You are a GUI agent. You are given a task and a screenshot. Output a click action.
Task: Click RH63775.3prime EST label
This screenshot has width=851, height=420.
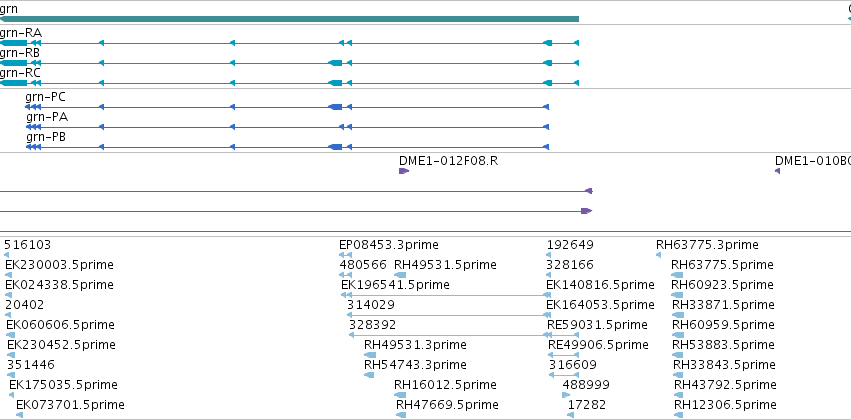coord(707,245)
